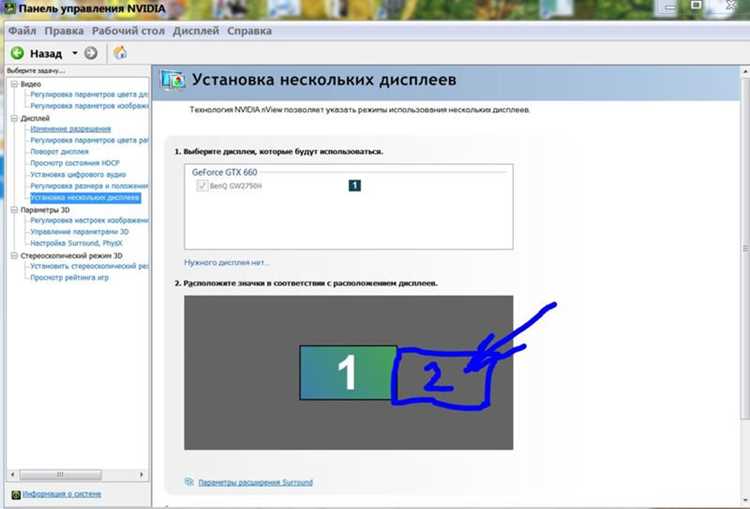Collapse the Параметры 3D tree section

point(14,210)
